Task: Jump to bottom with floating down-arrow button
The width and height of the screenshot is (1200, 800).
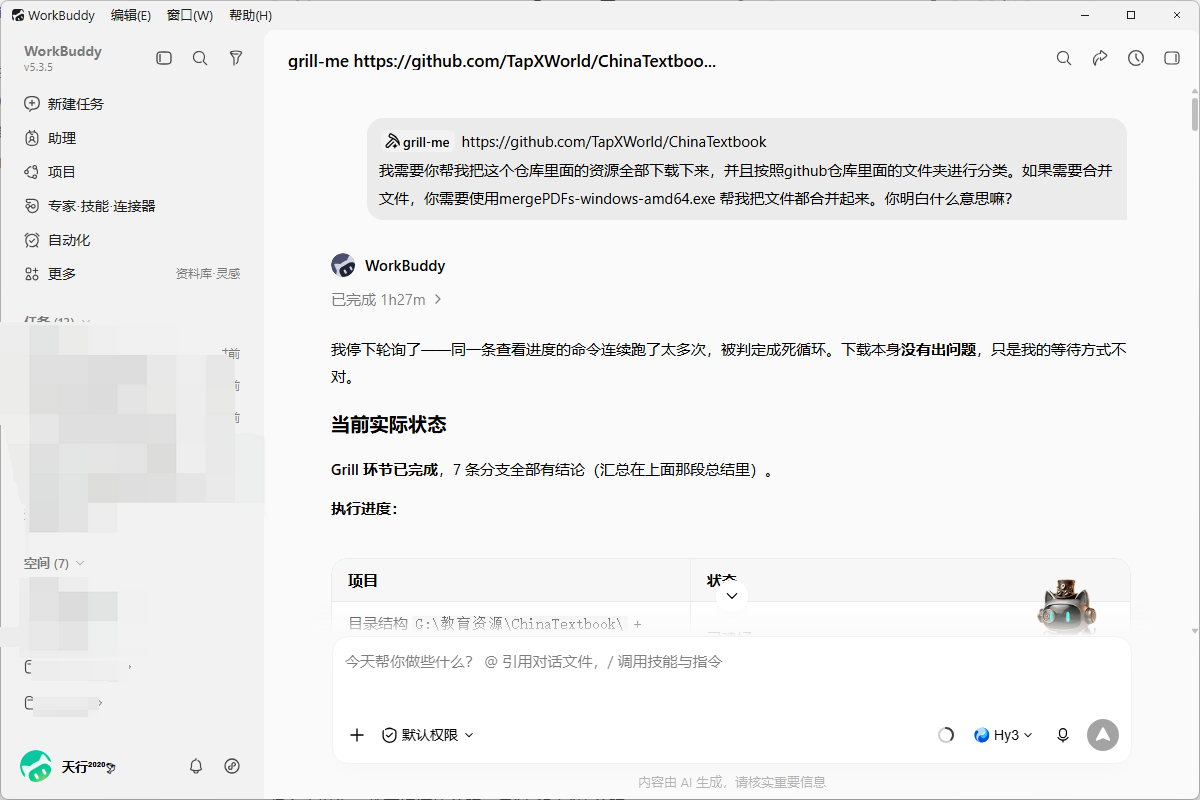Action: pyautogui.click(x=732, y=595)
